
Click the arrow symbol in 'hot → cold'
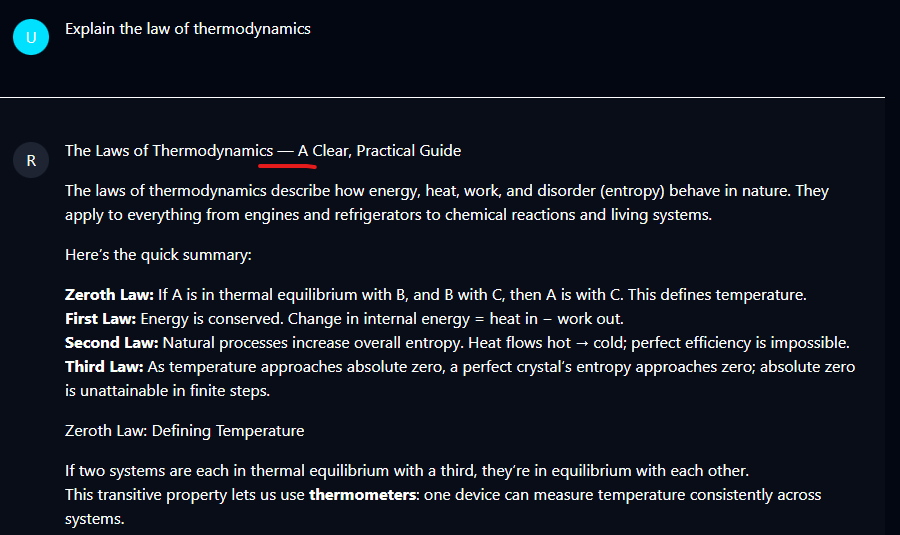click(582, 343)
